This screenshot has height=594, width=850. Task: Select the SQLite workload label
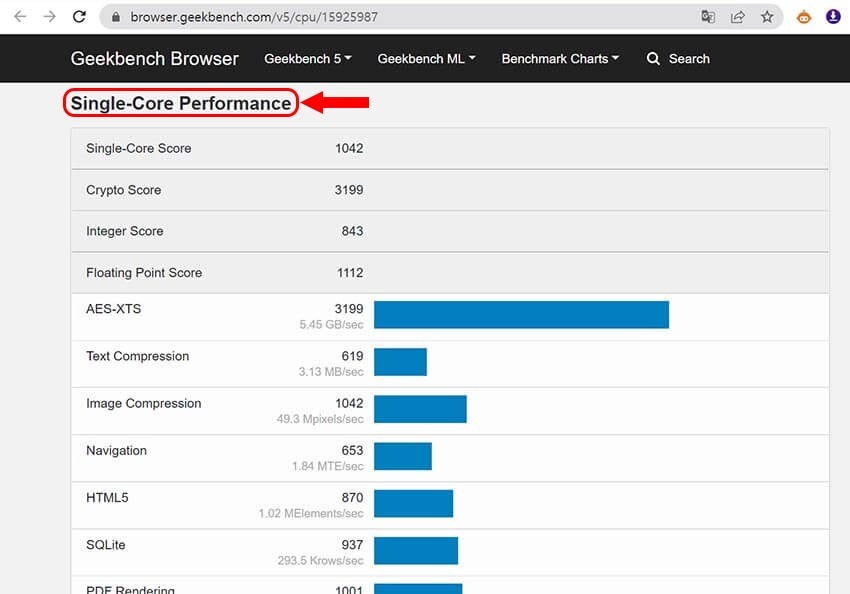point(106,544)
